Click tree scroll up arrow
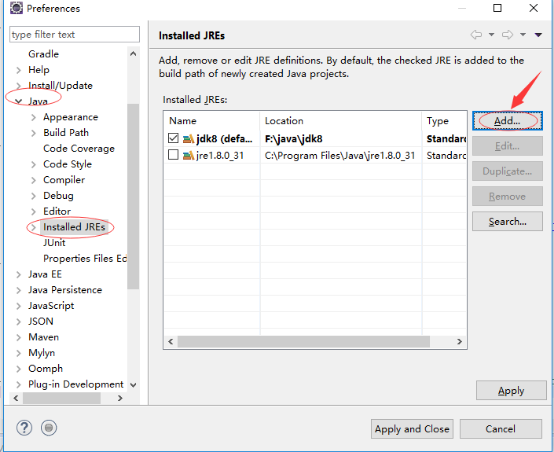This screenshot has height=452, width=554. point(133,54)
